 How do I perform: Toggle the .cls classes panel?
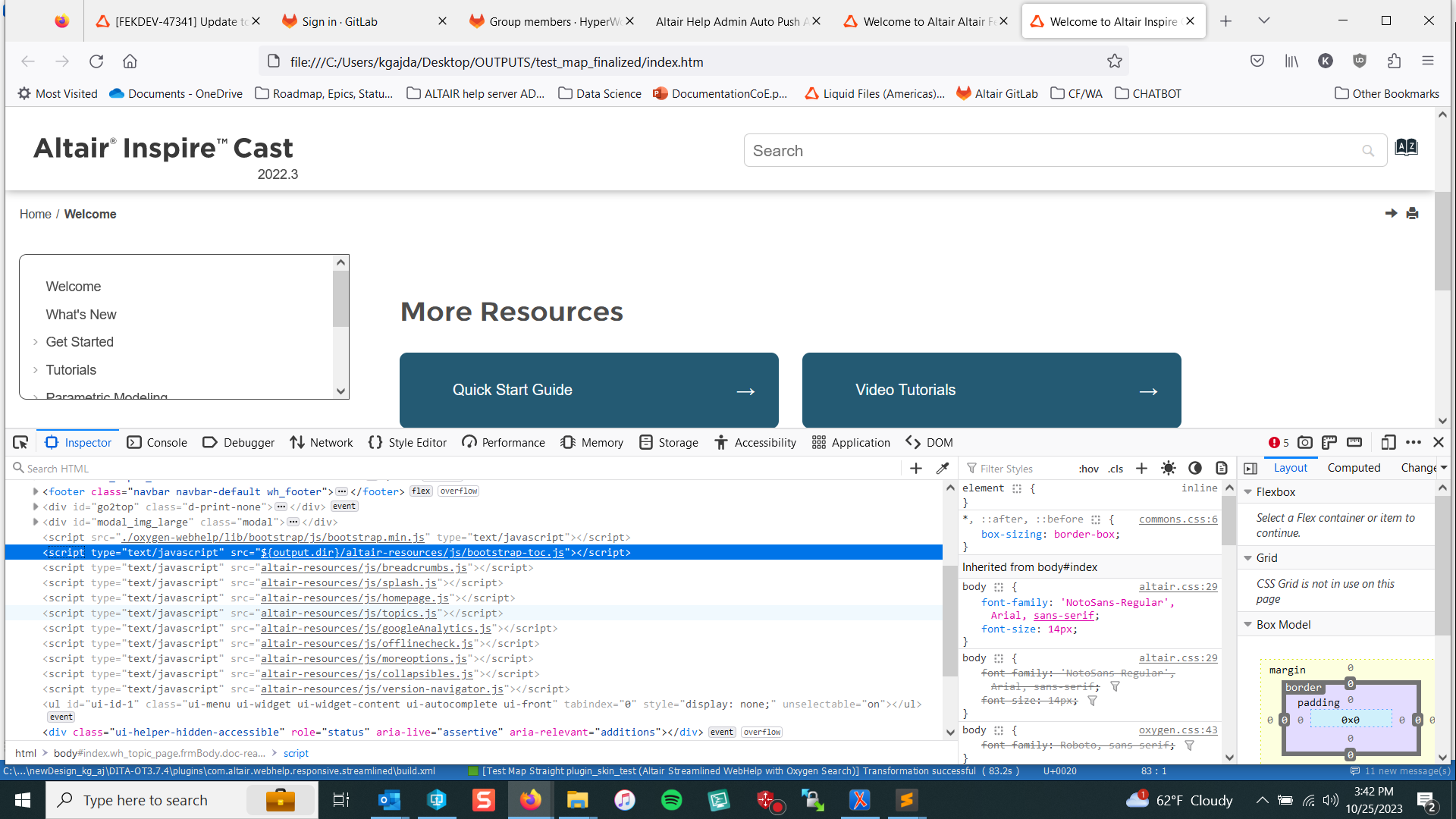click(1116, 469)
